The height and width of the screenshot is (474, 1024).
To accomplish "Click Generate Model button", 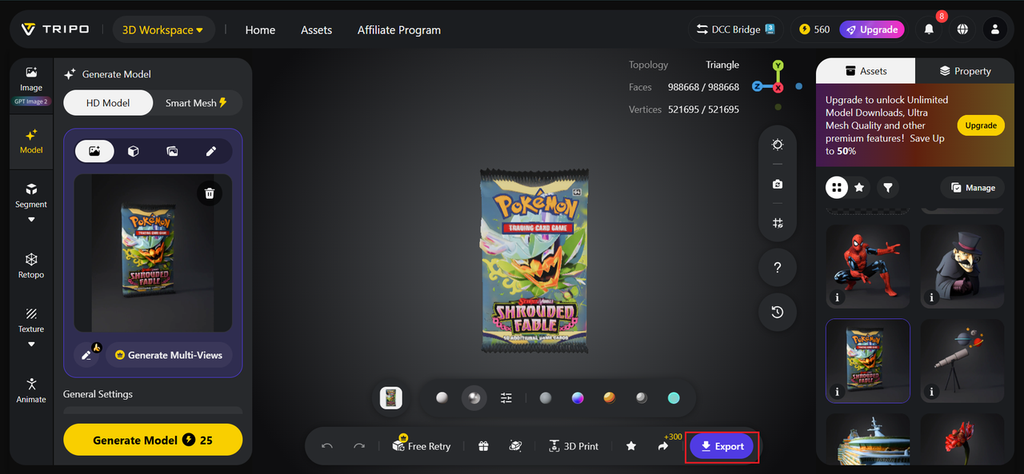I will (153, 440).
